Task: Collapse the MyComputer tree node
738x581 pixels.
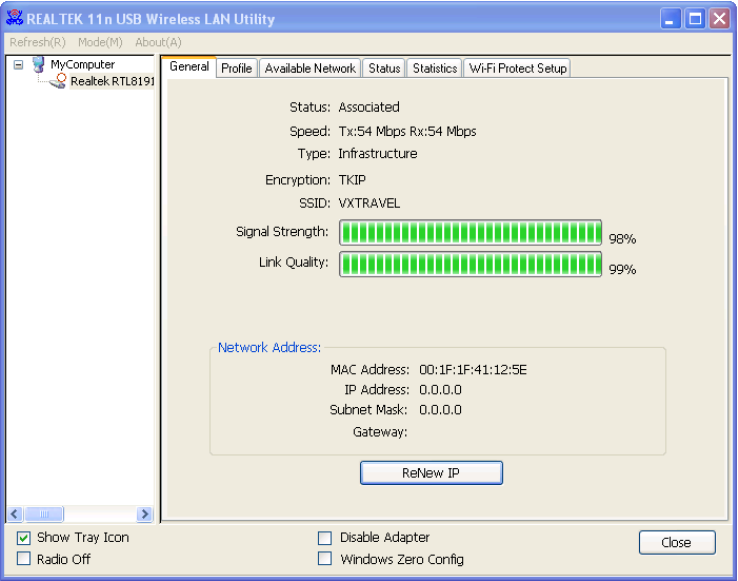Action: click(x=18, y=65)
